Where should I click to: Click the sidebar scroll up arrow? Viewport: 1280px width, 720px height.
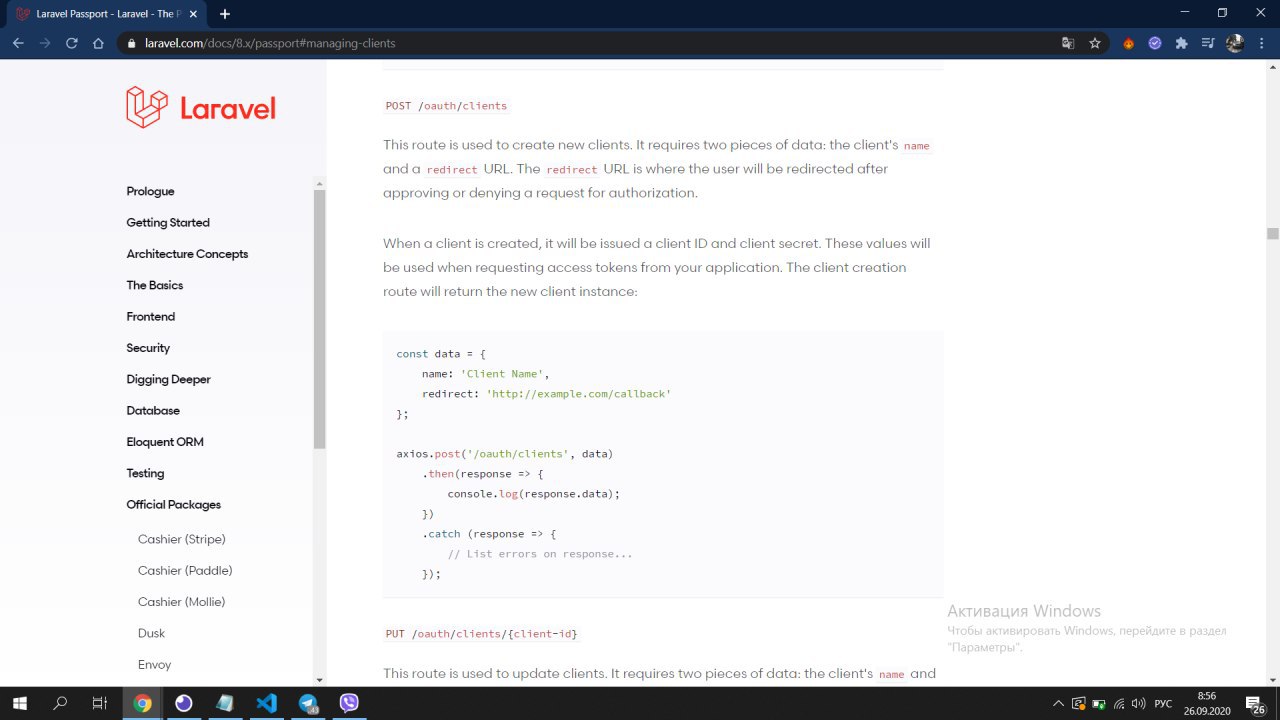(320, 182)
